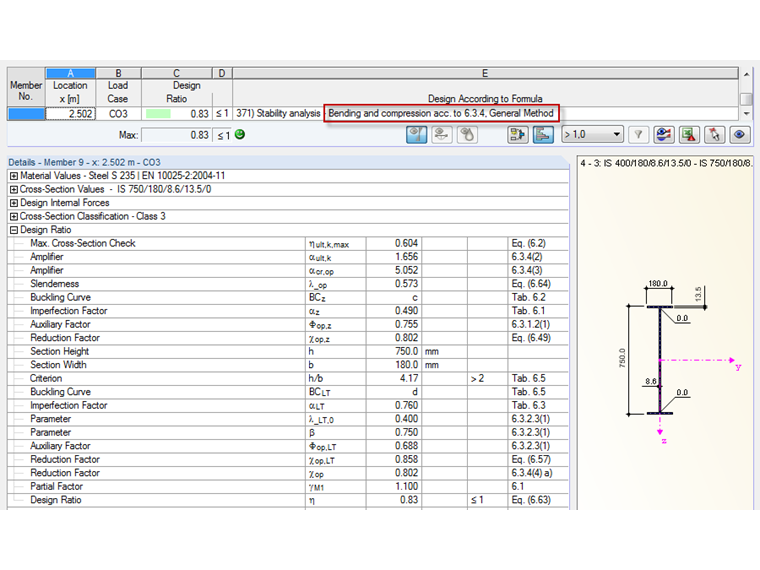The height and width of the screenshot is (570, 760).
Task: Click reference 6.3.4(4) a)
Action: tap(532, 473)
